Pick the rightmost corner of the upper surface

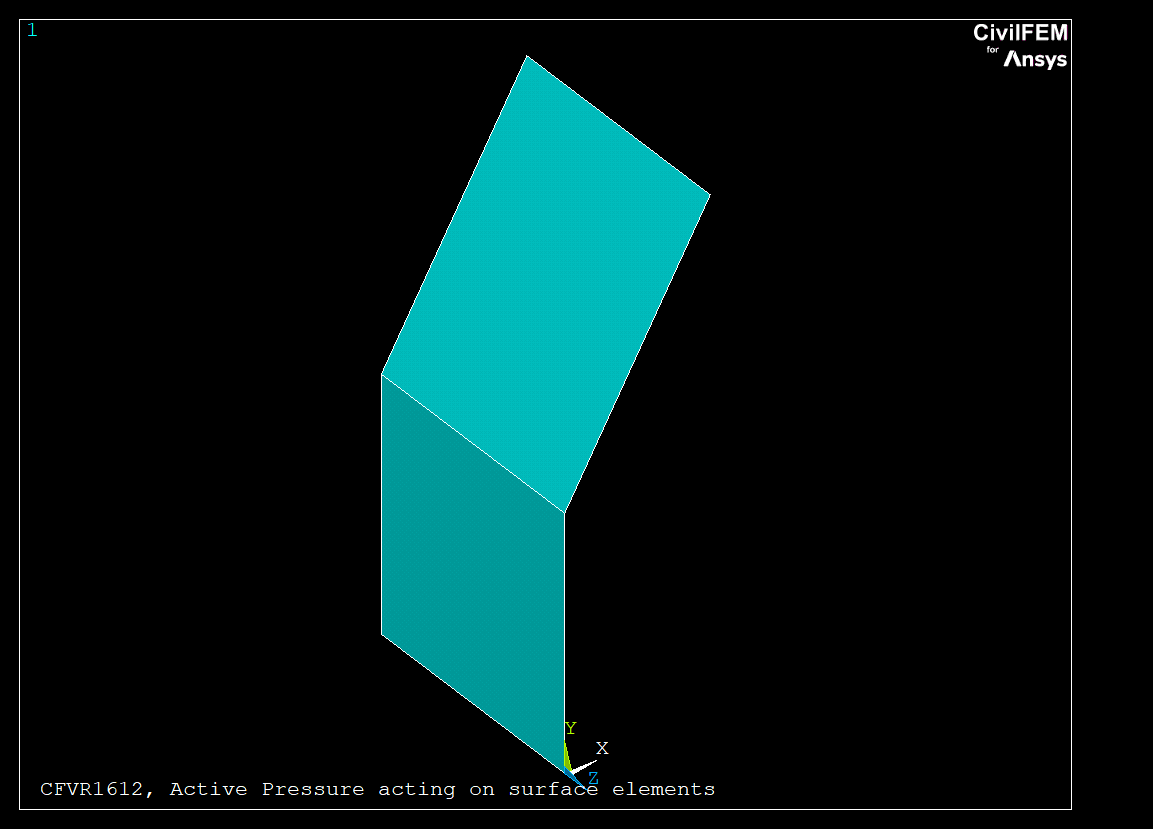point(710,194)
